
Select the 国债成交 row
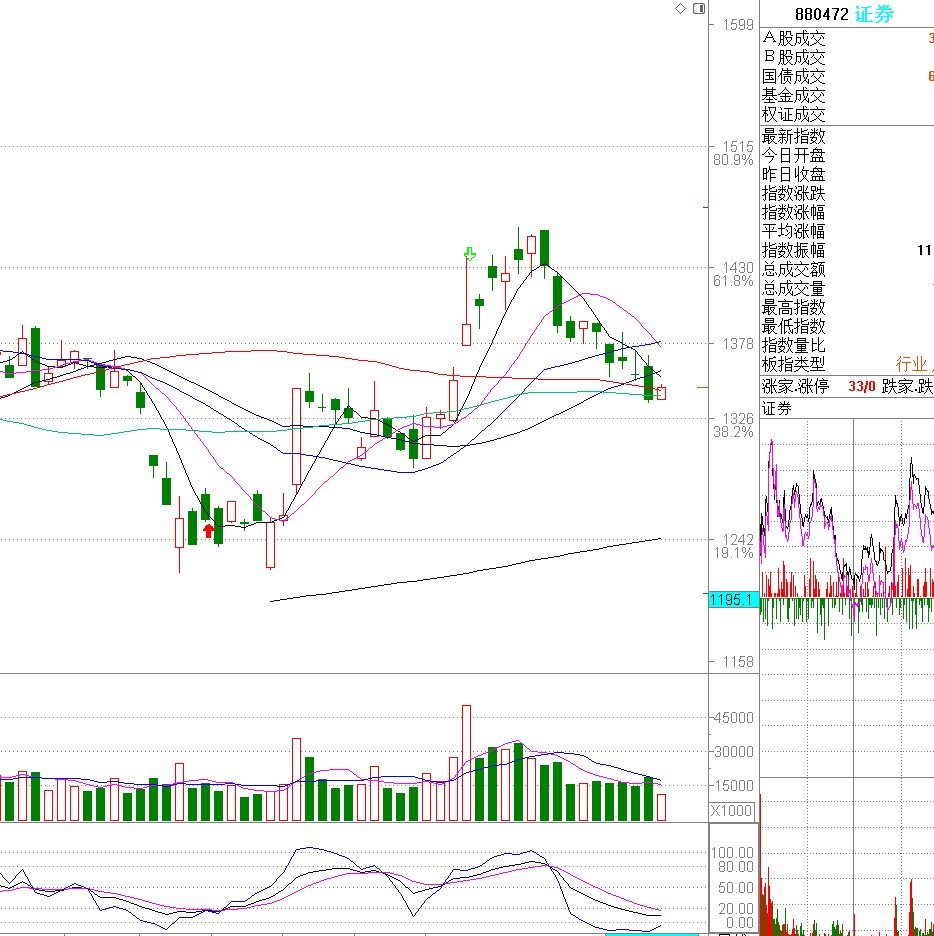point(847,76)
